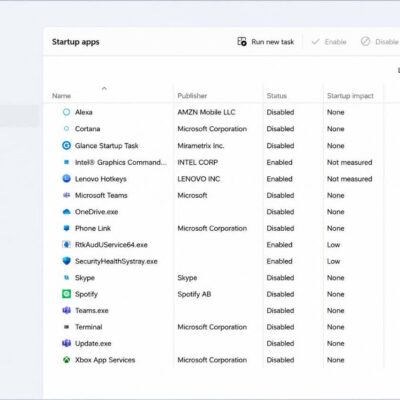Select the Alexa row name
This screenshot has width=400, height=400.
pos(84,112)
